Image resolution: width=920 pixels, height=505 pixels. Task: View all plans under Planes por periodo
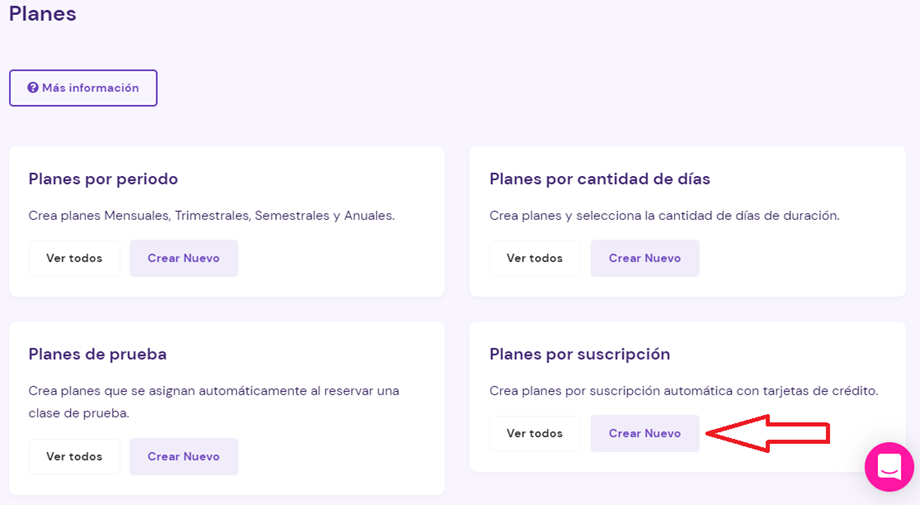[x=75, y=258]
